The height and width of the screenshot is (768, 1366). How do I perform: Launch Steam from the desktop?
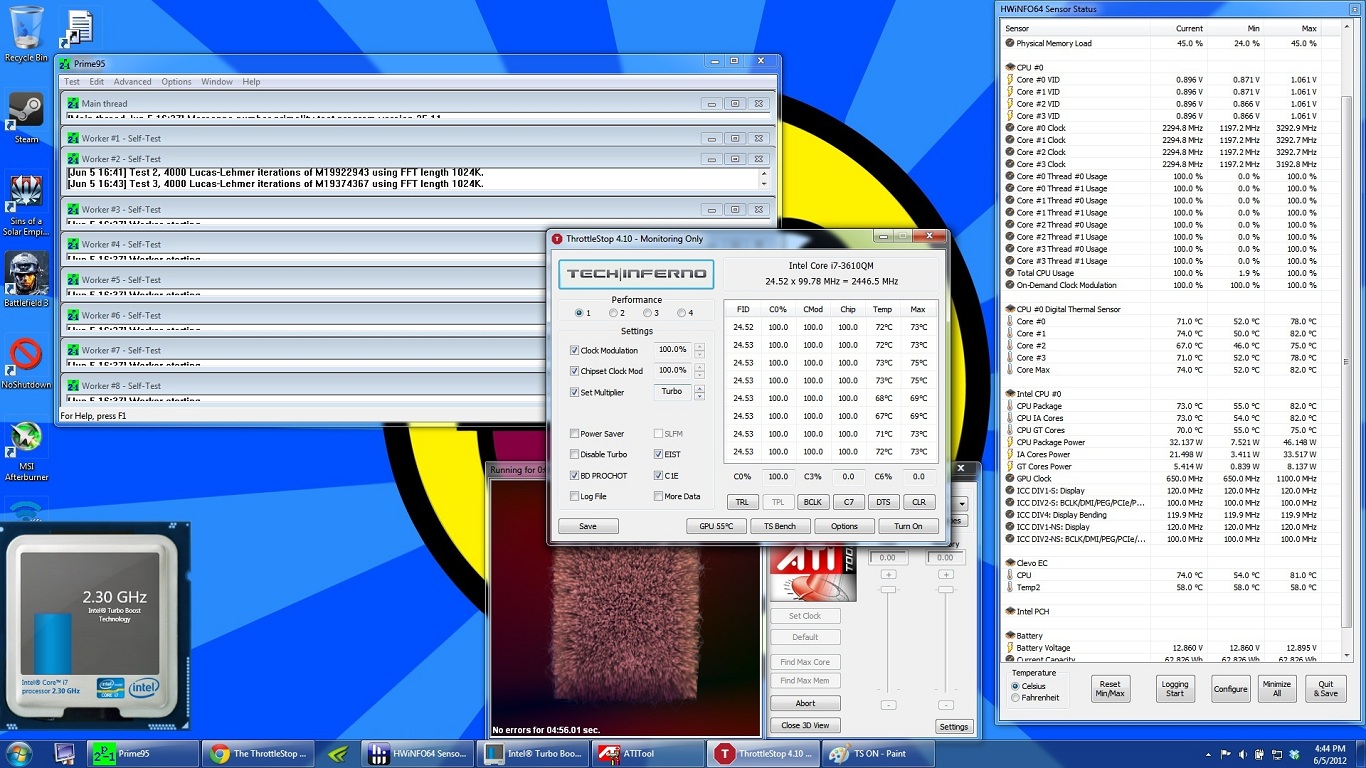(26, 118)
